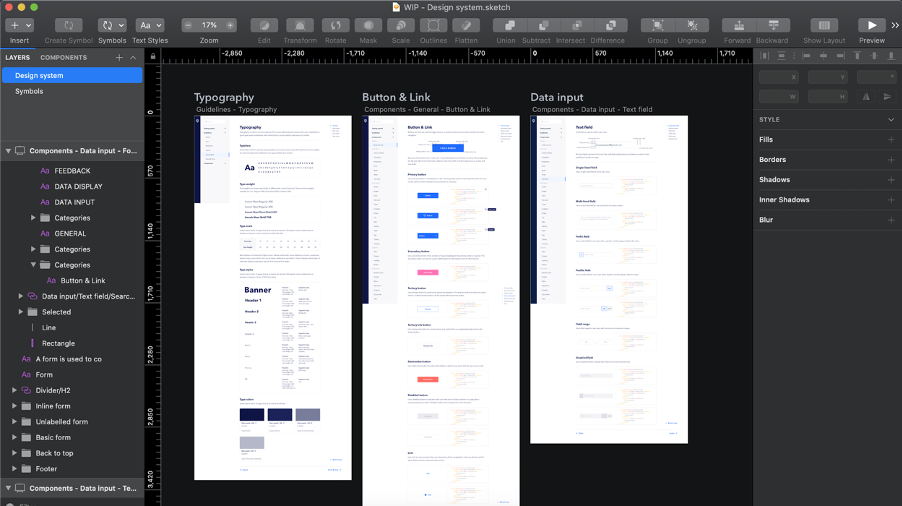Click the Rotate tool in toolbar
The width and height of the screenshot is (902, 506).
tap(335, 25)
